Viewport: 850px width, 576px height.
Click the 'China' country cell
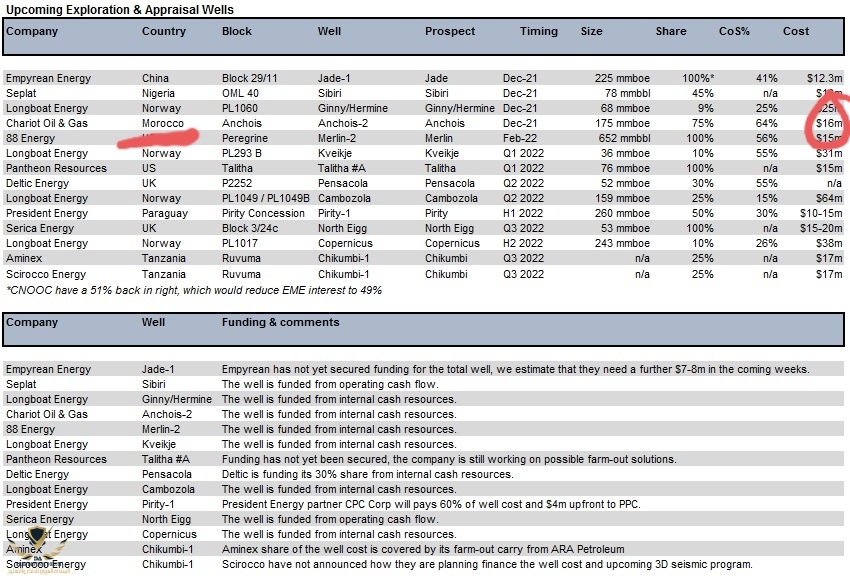point(156,78)
